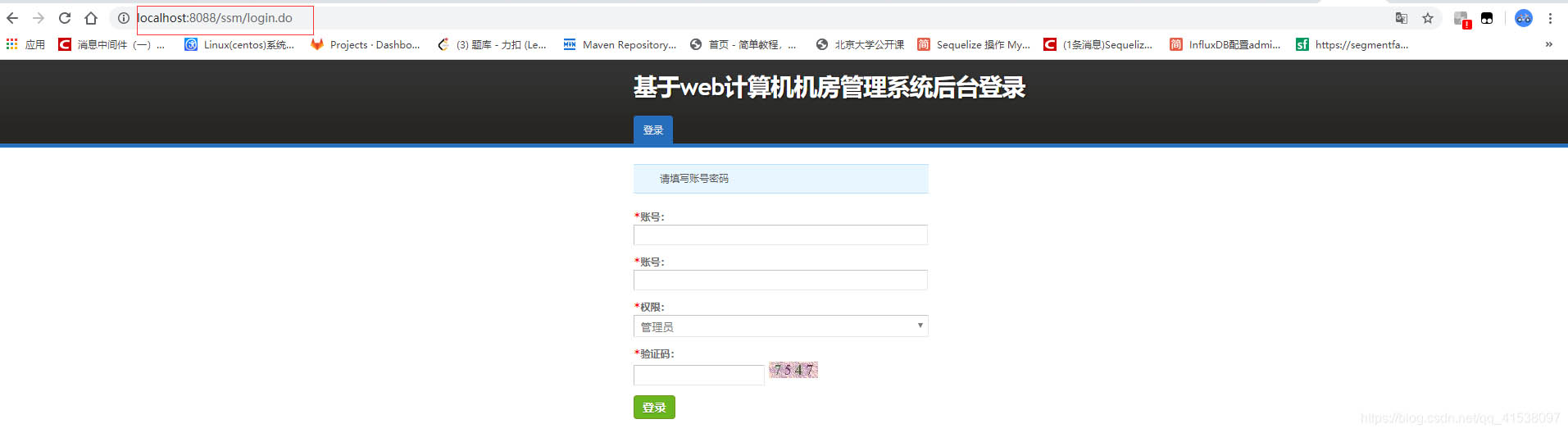View site information icon in address bar
The image size is (1568, 433).
[124, 18]
